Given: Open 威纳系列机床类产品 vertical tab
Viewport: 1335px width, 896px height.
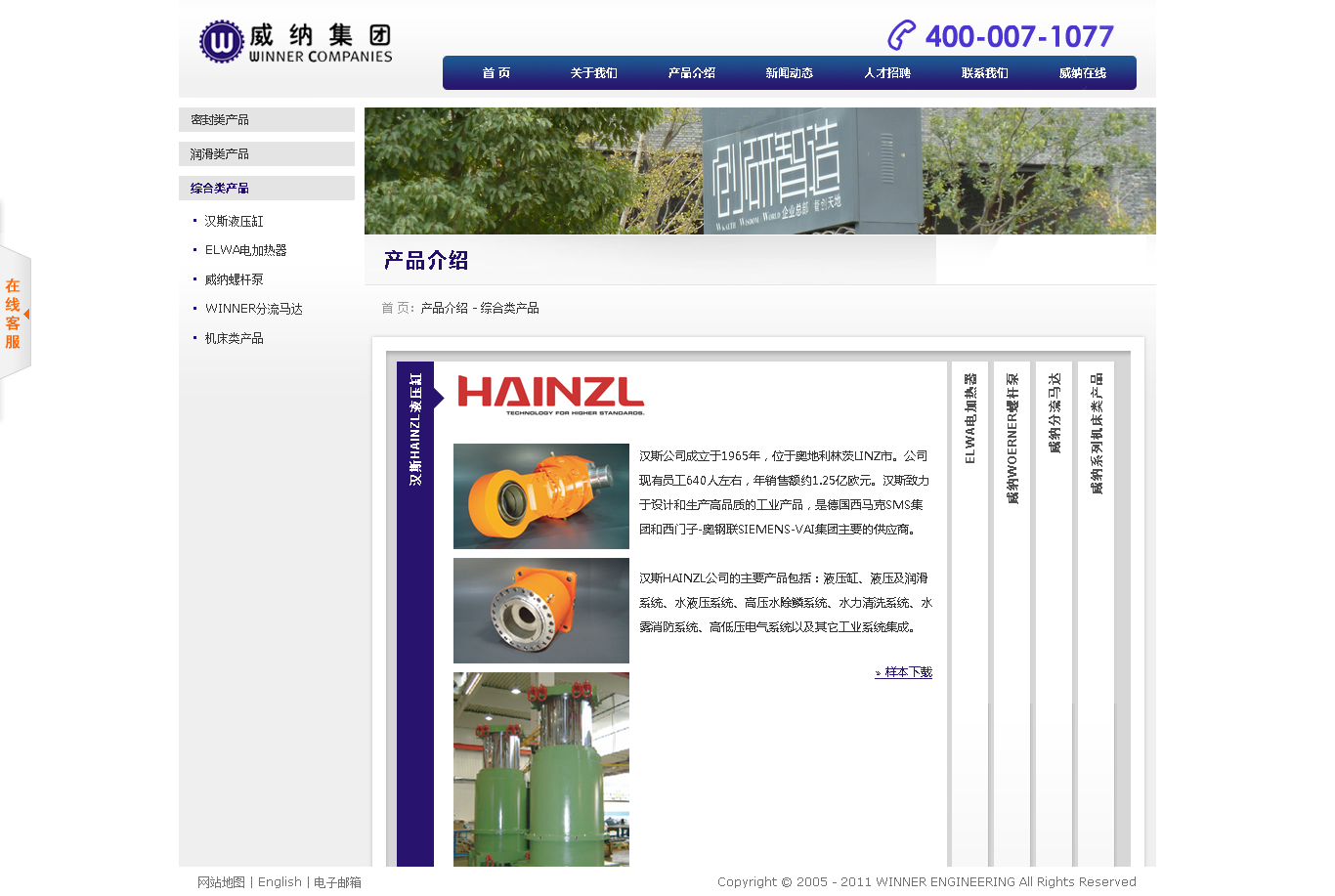Looking at the screenshot, I should pos(1097,433).
